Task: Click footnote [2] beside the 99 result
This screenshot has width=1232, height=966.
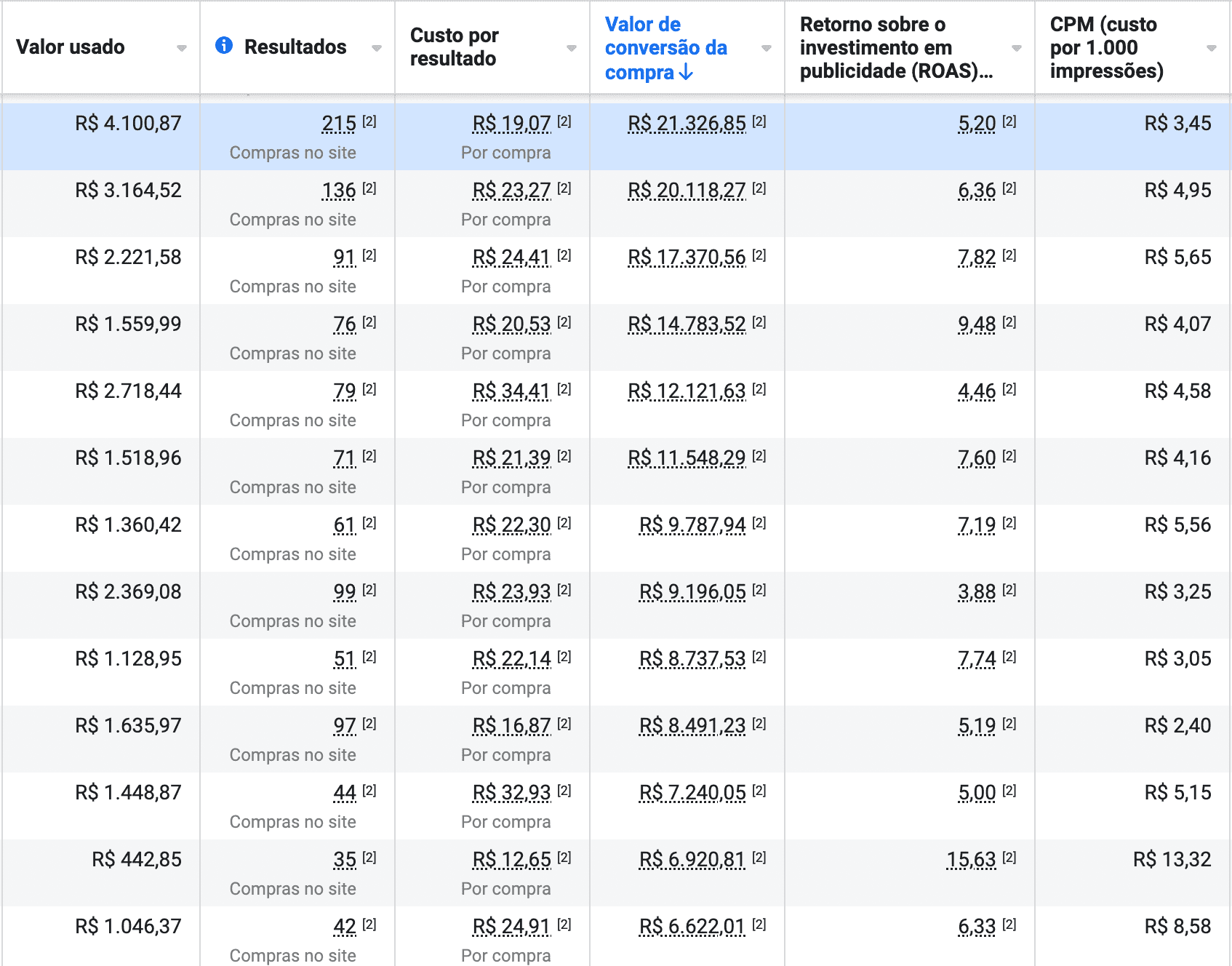Action: 369,590
